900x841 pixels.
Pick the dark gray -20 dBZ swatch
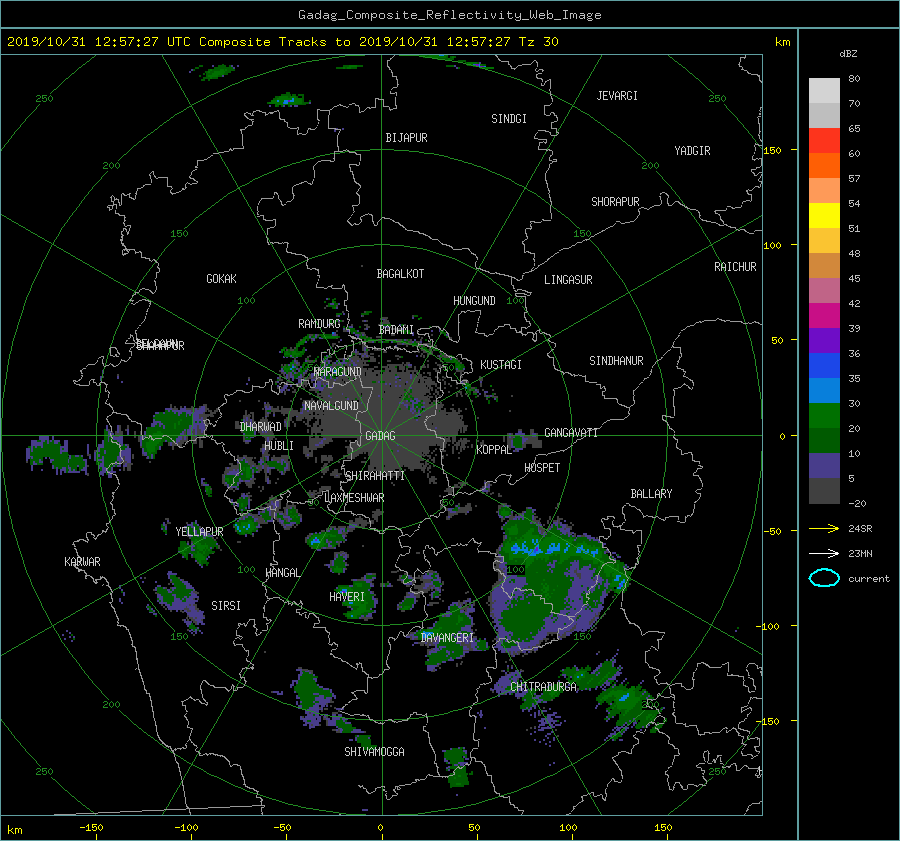[824, 490]
